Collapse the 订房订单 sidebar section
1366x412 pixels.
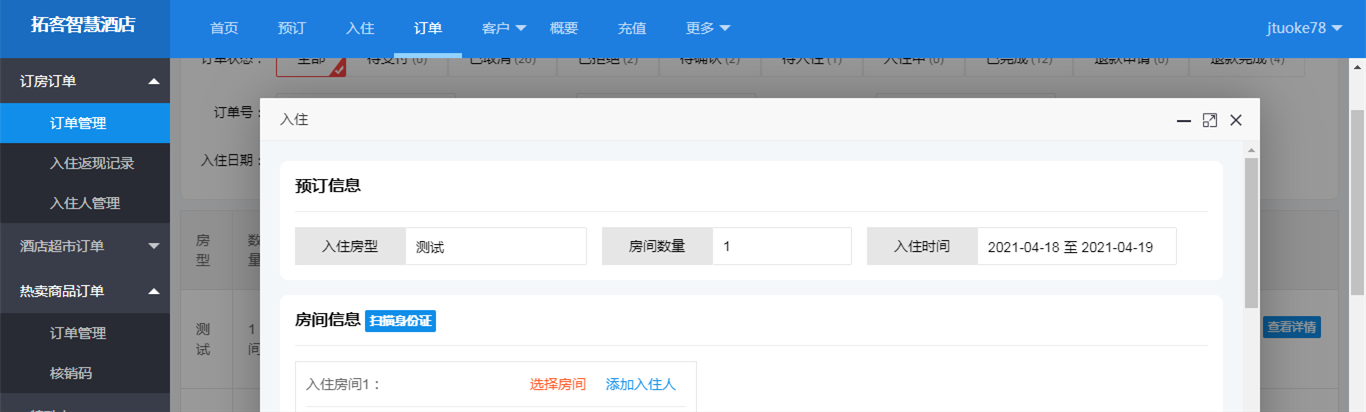tap(85, 81)
